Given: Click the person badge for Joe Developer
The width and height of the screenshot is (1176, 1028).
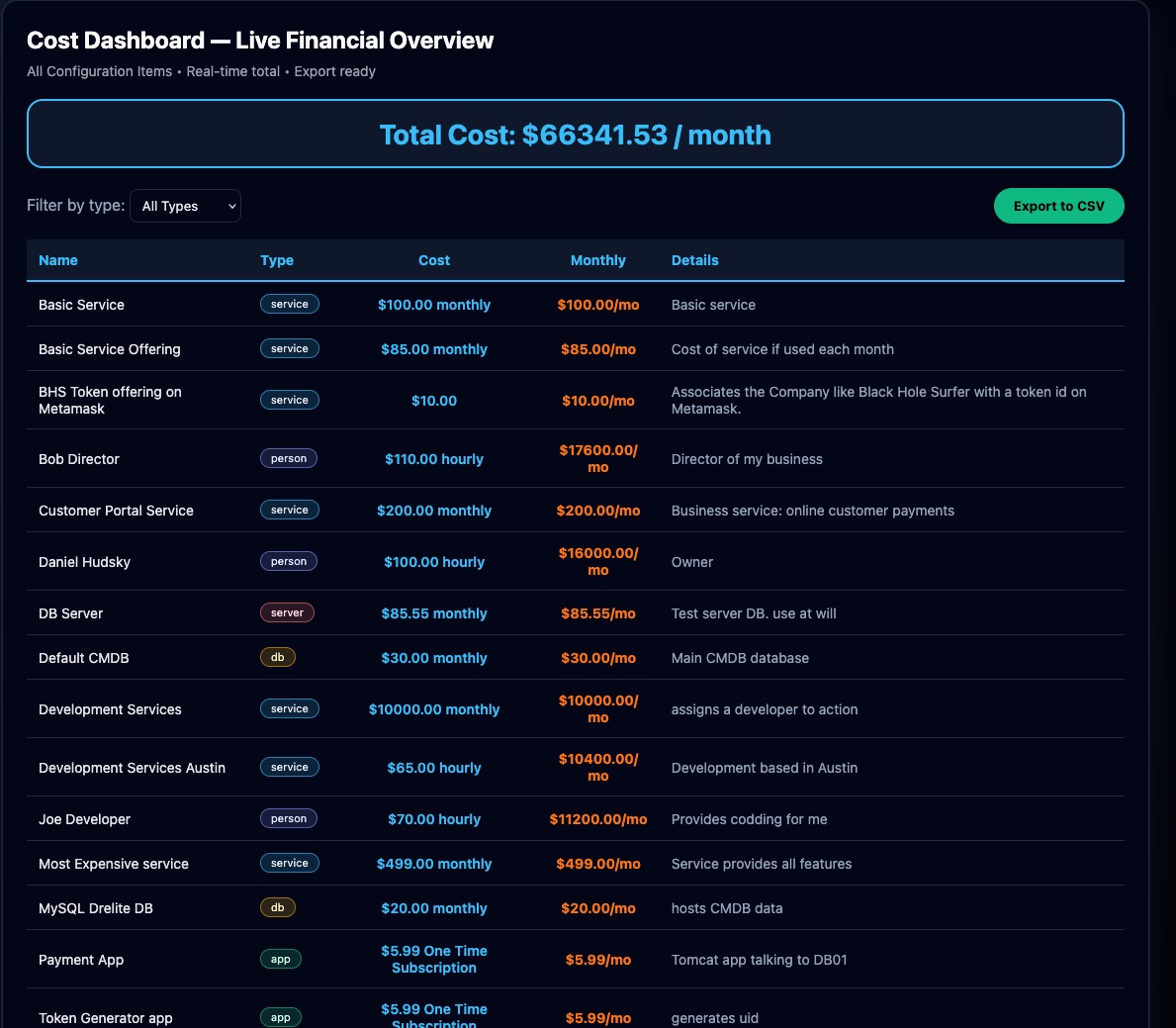Looking at the screenshot, I should click(288, 819).
